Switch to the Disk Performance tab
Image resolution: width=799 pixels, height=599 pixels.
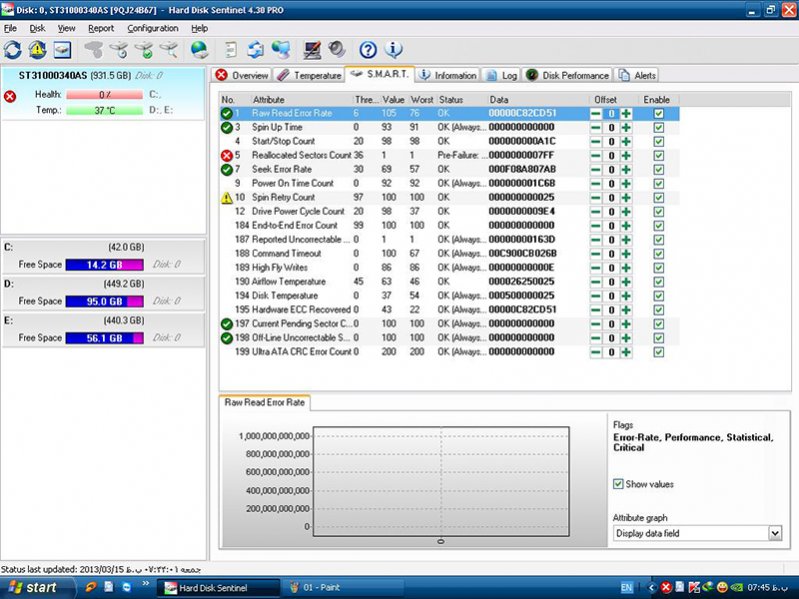point(567,75)
